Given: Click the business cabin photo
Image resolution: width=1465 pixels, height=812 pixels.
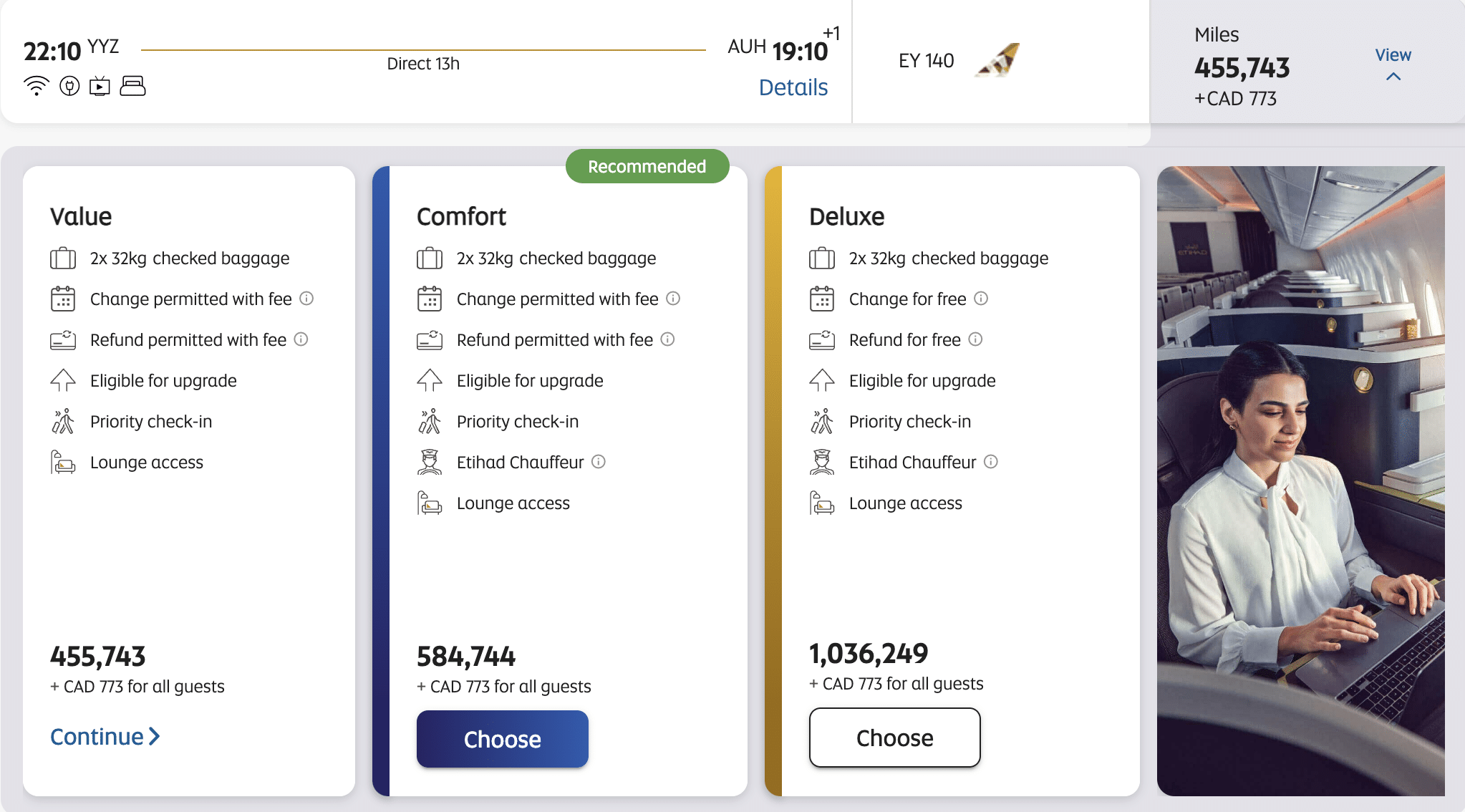Looking at the screenshot, I should tap(1300, 480).
